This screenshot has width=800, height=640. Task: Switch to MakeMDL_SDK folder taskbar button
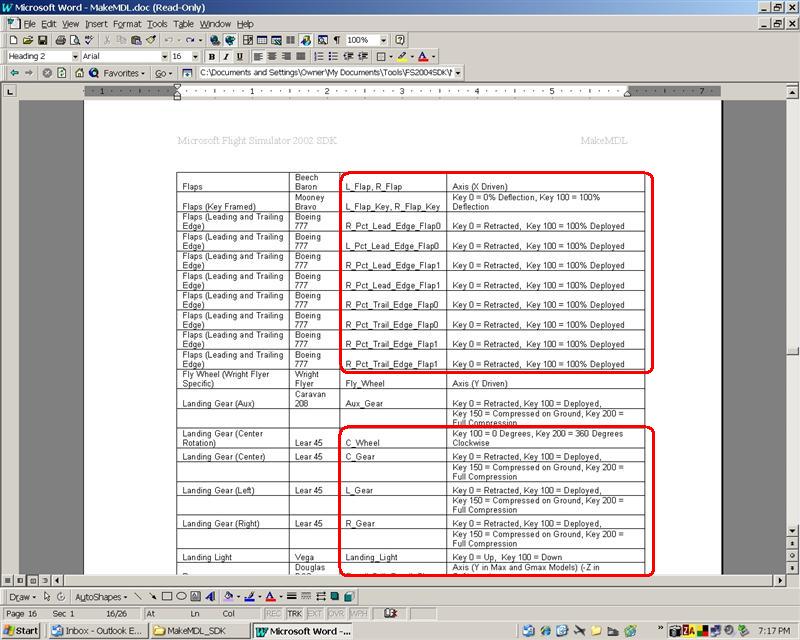tap(200, 631)
